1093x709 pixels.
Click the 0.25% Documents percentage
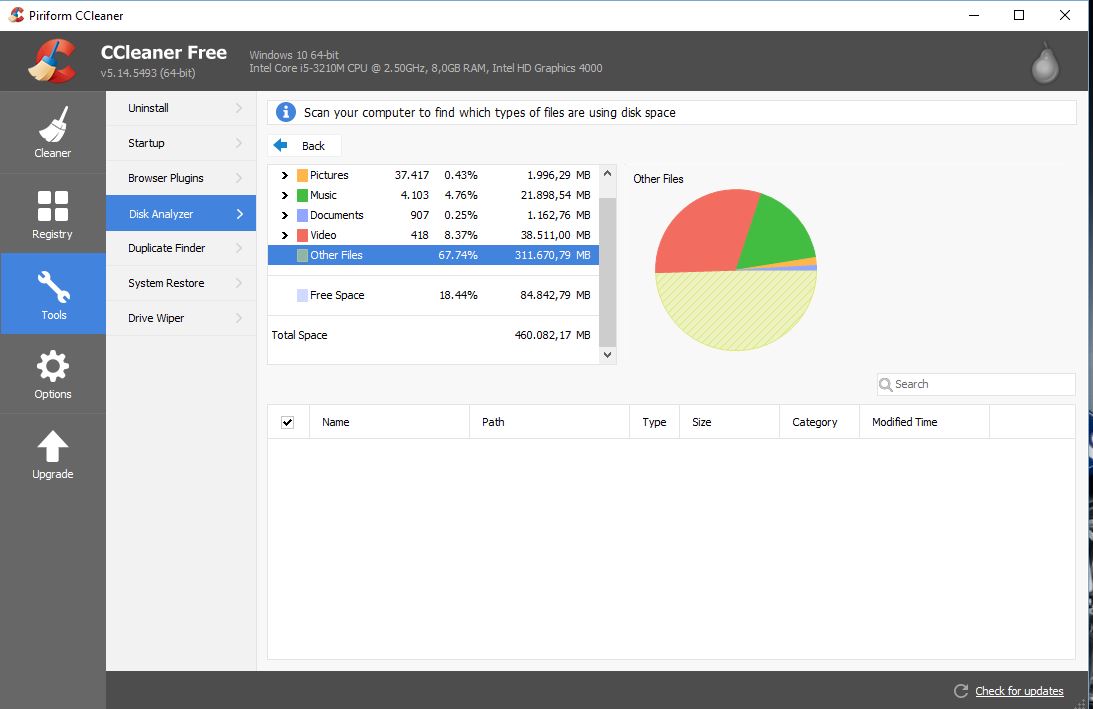point(461,215)
